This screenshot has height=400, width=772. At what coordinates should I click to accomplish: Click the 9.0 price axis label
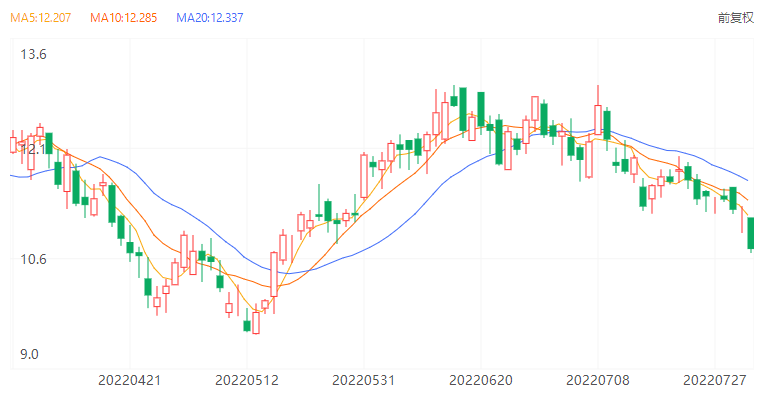pos(30,354)
